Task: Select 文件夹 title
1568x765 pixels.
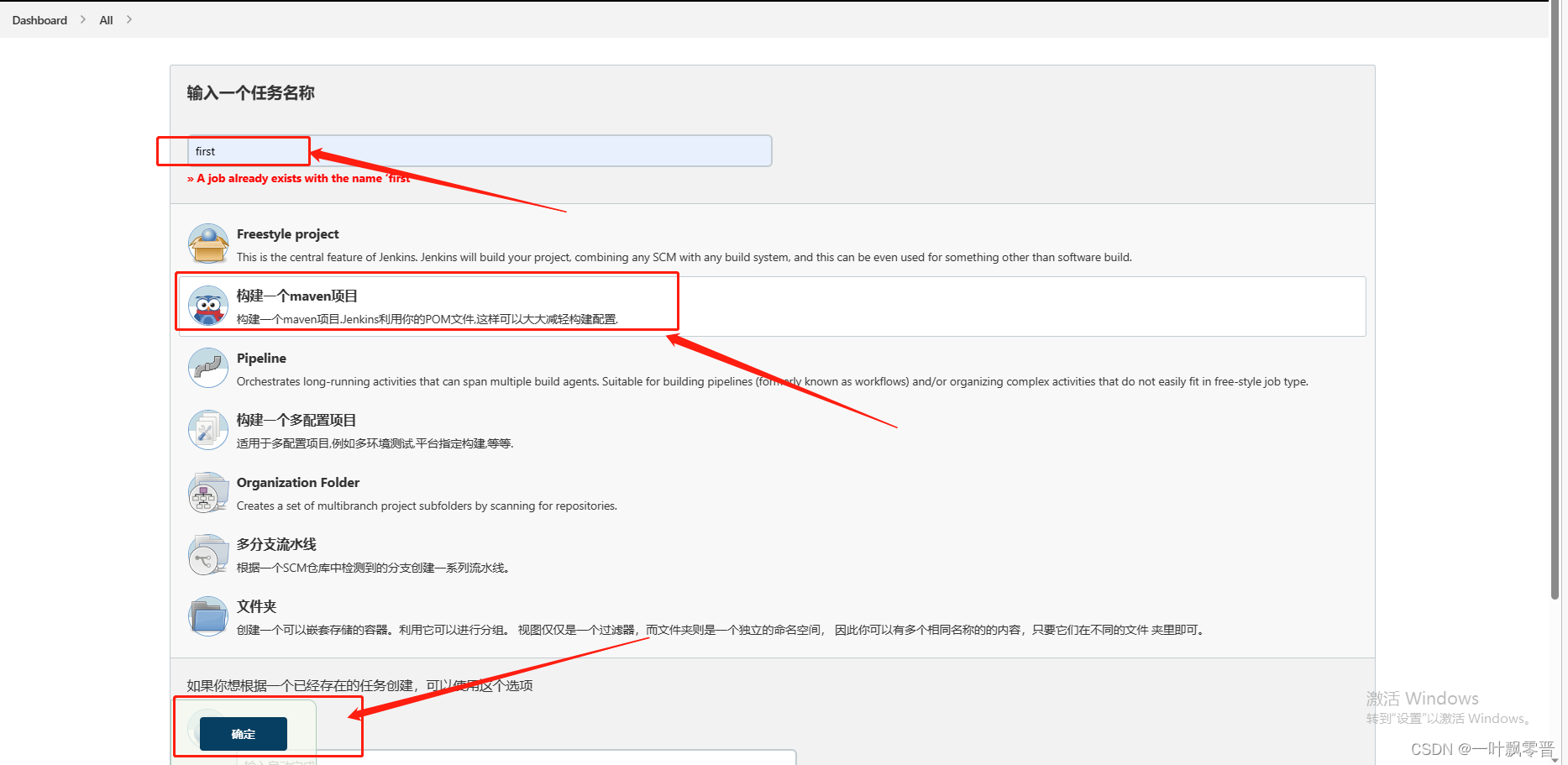Action: tap(256, 606)
